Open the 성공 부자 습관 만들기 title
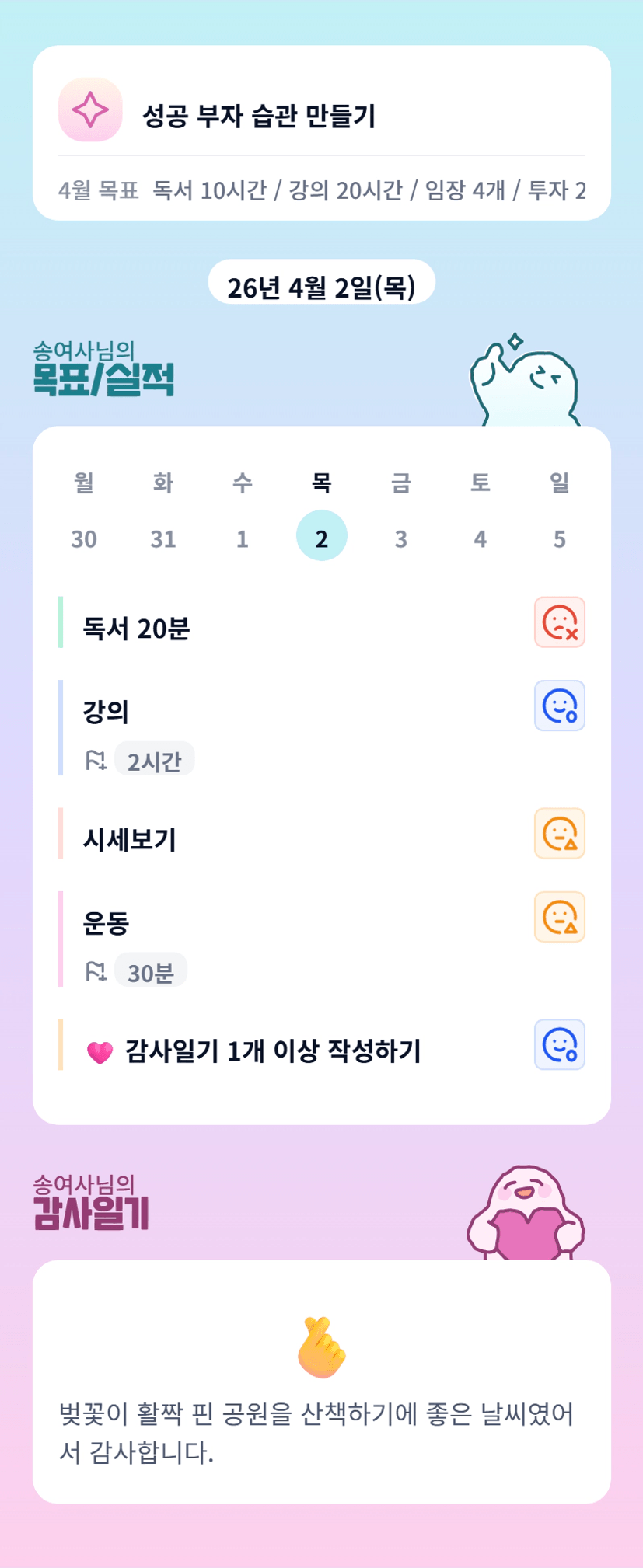The width and height of the screenshot is (643, 1568). 259,116
